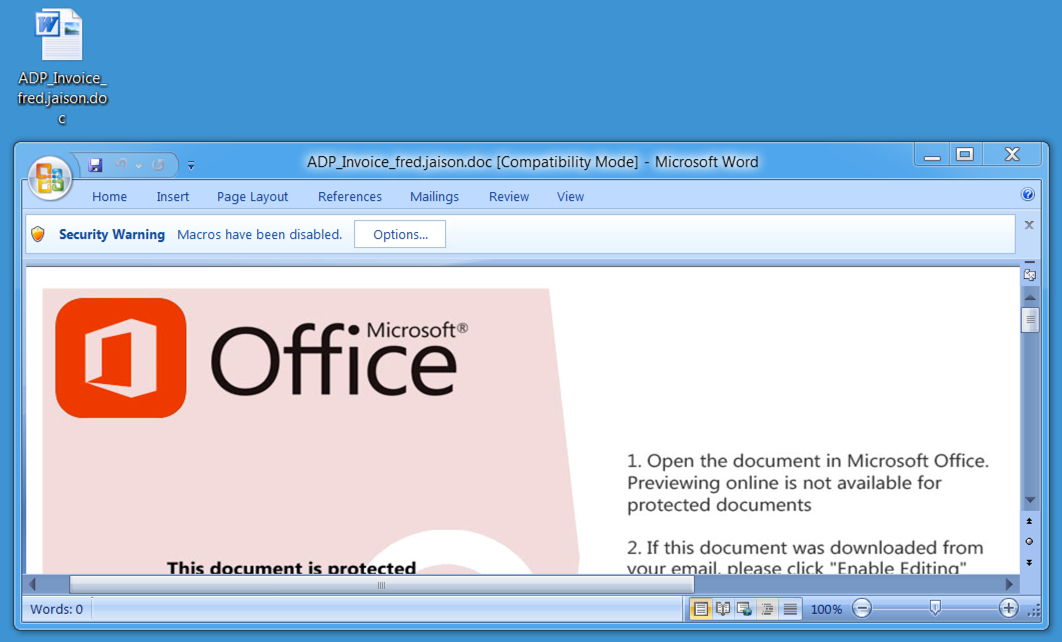The height and width of the screenshot is (642, 1062).
Task: Click the vertical scrollbar up arrow
Action: click(x=1030, y=297)
